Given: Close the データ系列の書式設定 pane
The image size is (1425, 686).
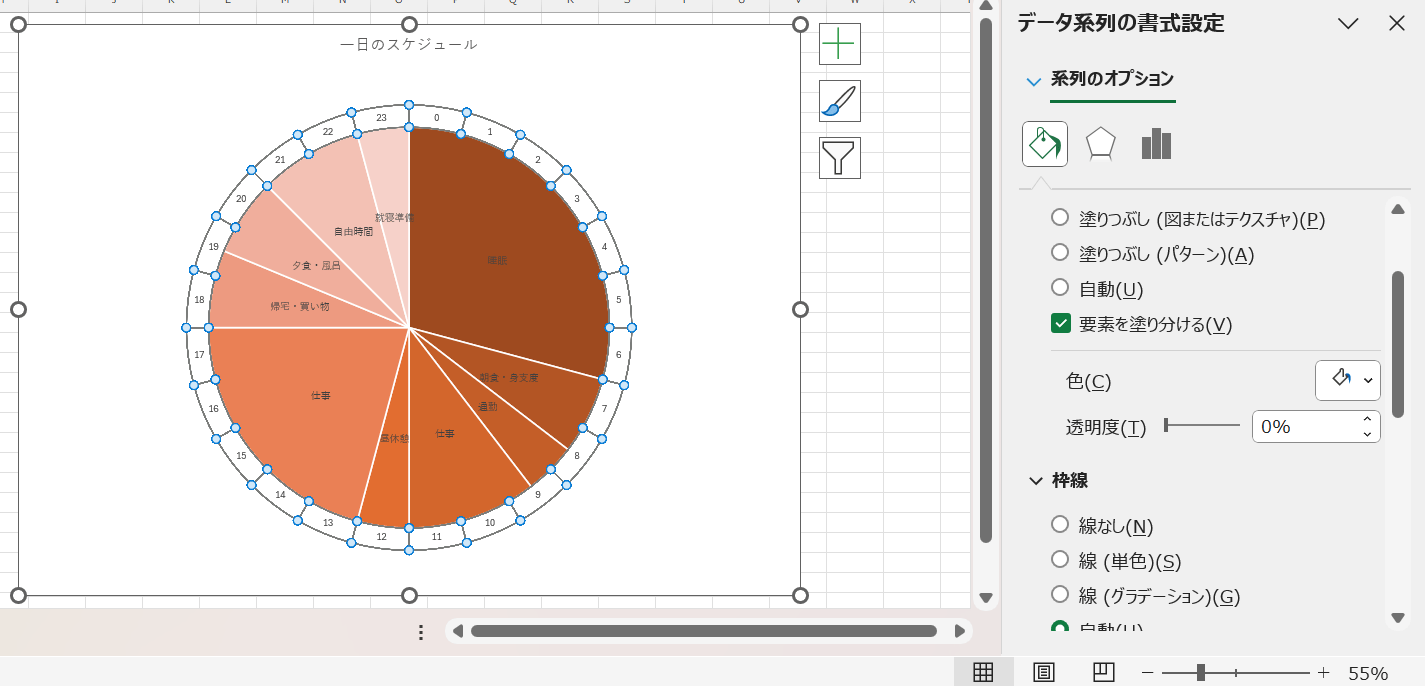Looking at the screenshot, I should 1397,24.
